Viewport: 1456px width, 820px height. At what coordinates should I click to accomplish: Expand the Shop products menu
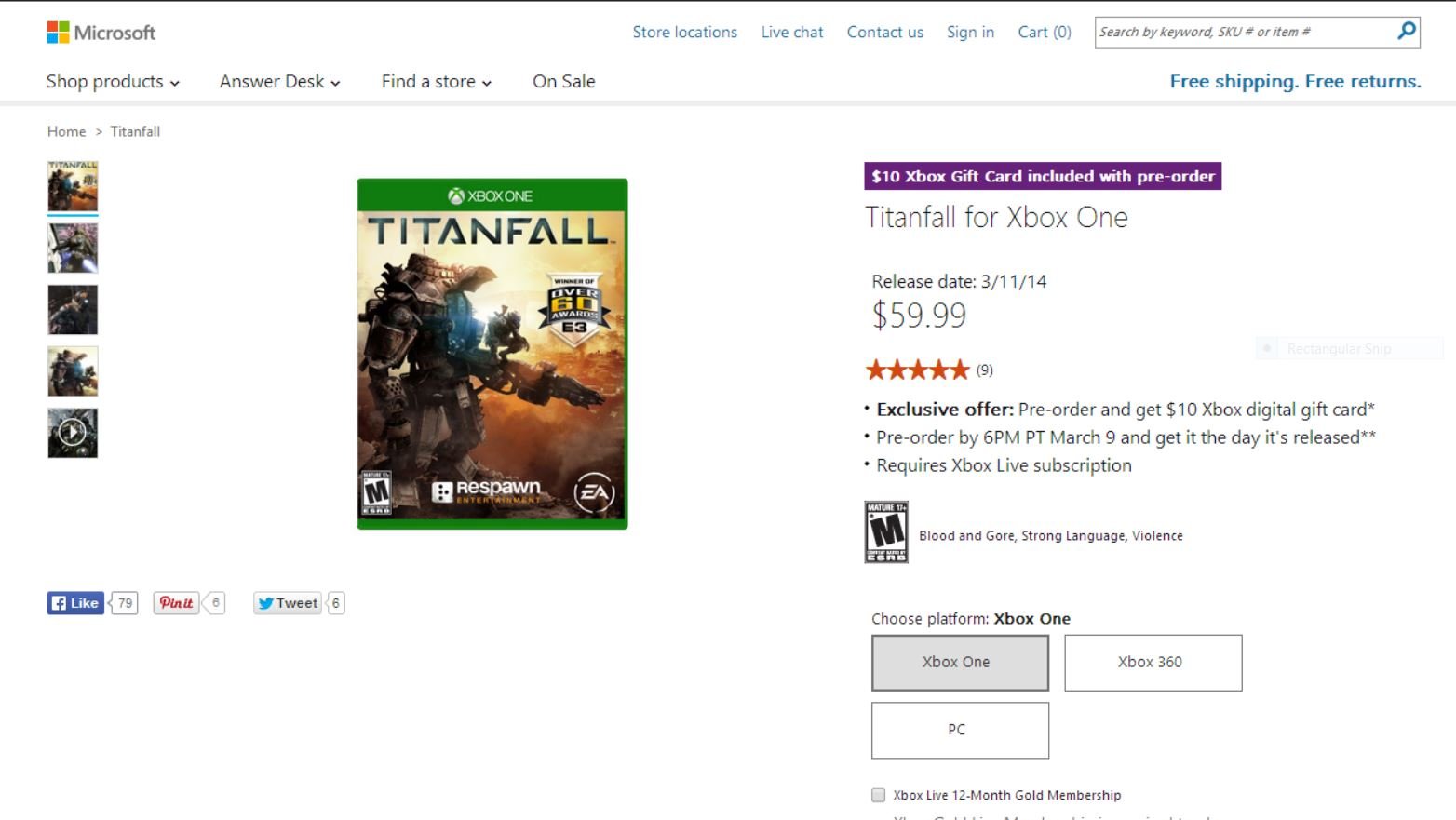point(113,82)
